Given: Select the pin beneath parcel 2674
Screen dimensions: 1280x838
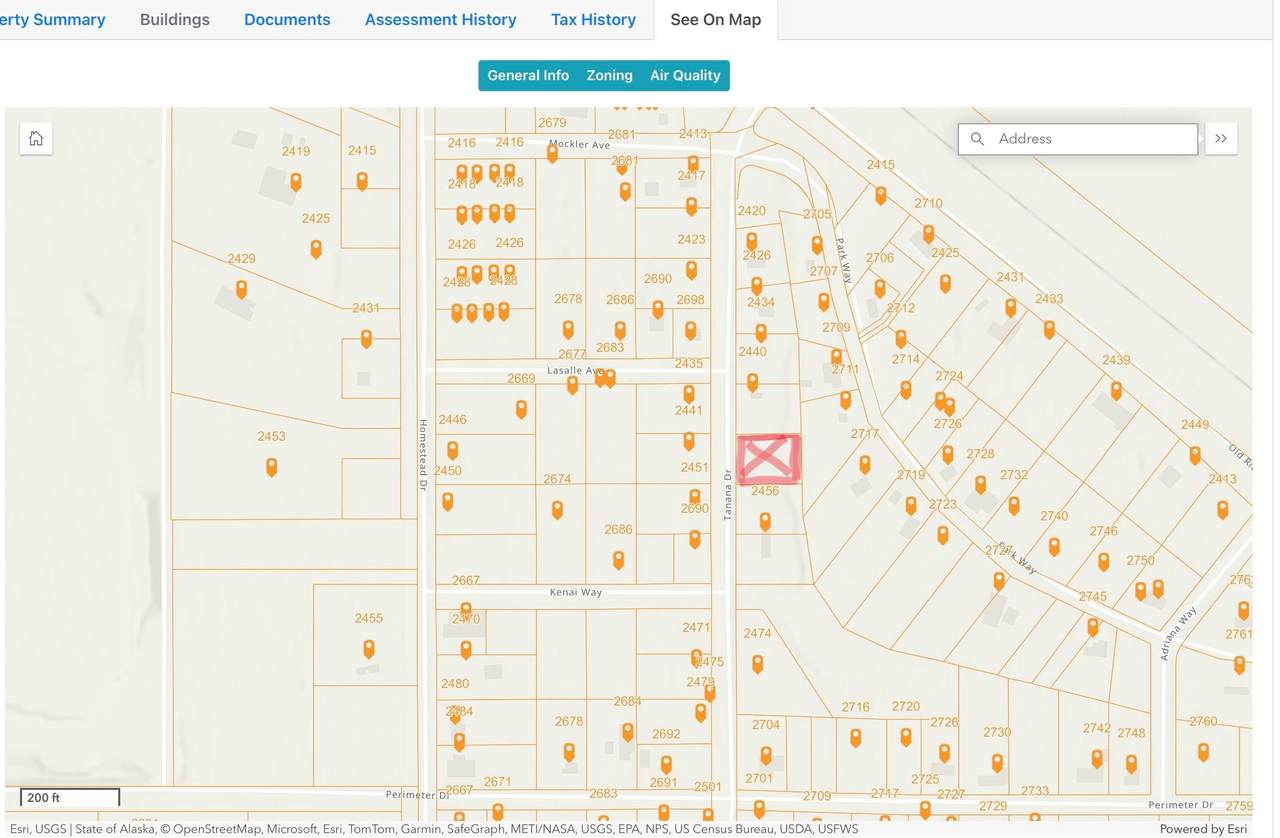Looking at the screenshot, I should coord(557,510).
